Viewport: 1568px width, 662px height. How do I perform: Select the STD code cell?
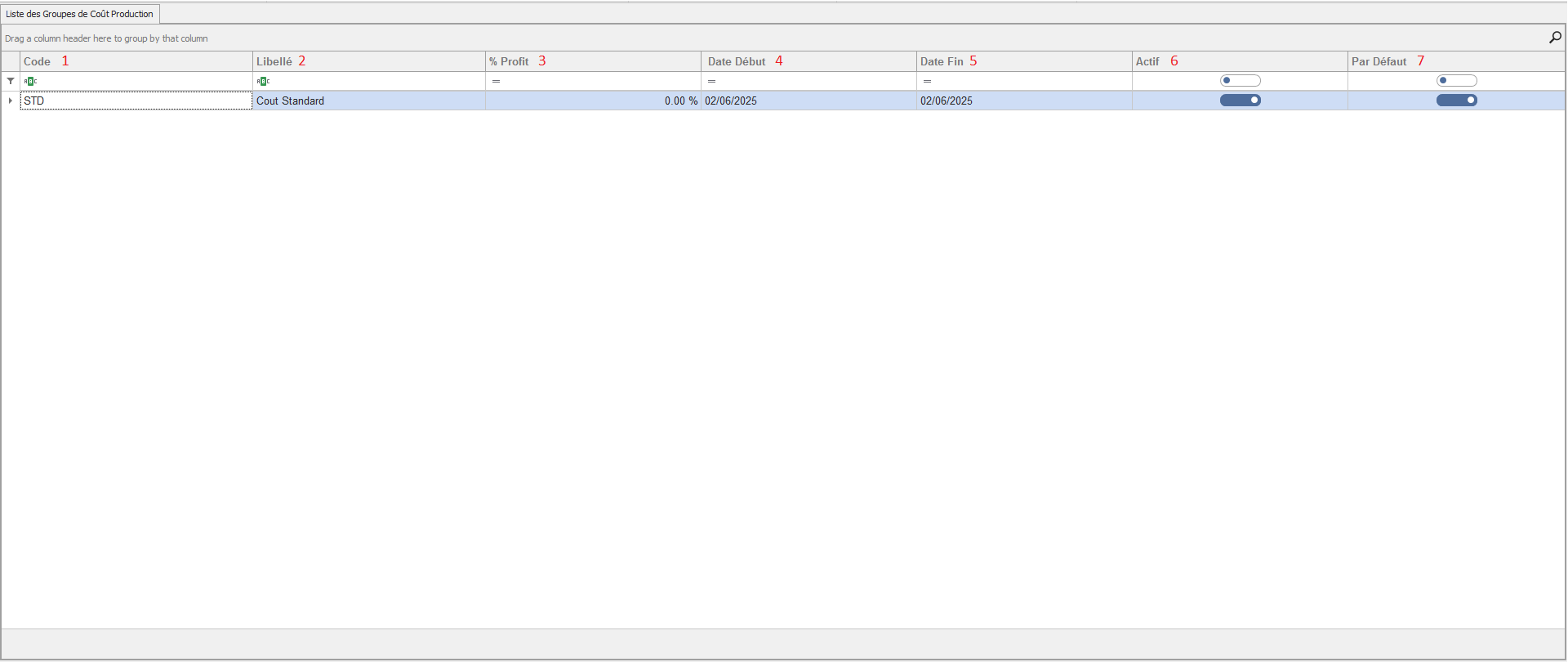coord(136,101)
